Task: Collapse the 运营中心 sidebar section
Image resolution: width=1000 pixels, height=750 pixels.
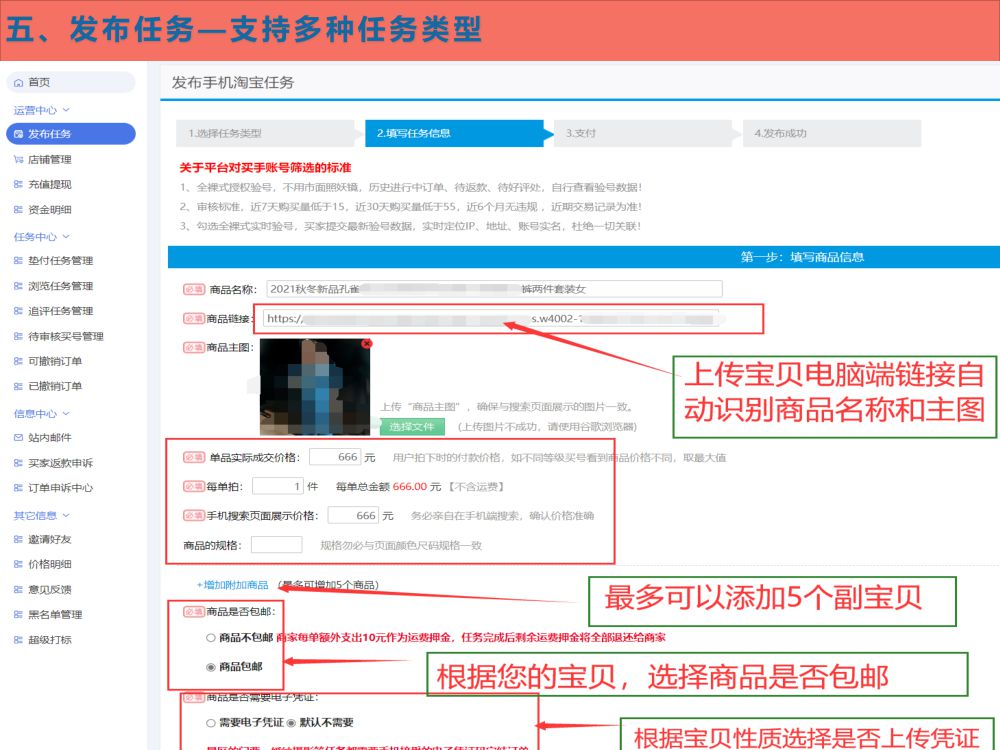Action: pyautogui.click(x=42, y=110)
